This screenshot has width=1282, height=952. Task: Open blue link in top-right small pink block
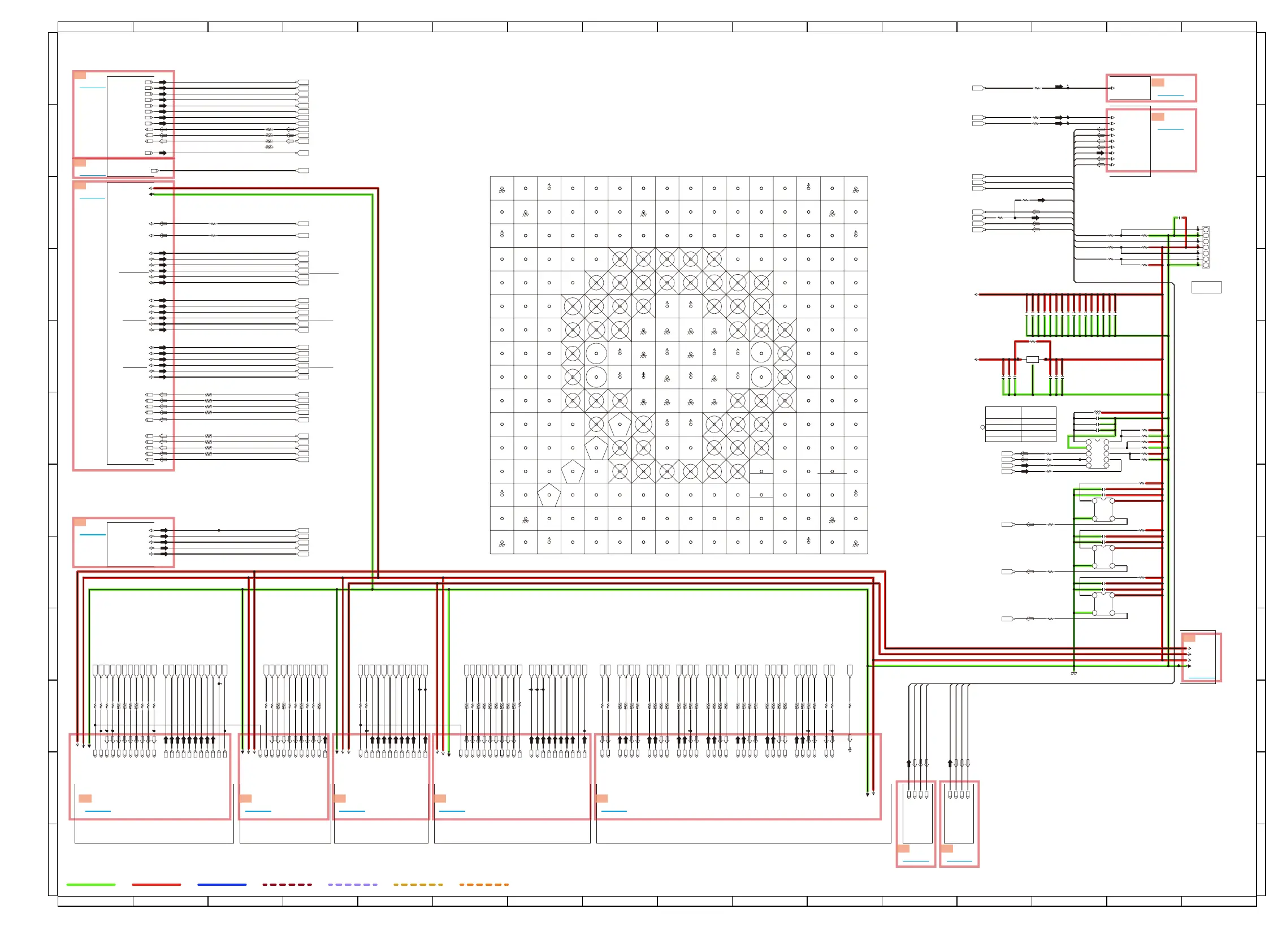tap(1170, 95)
